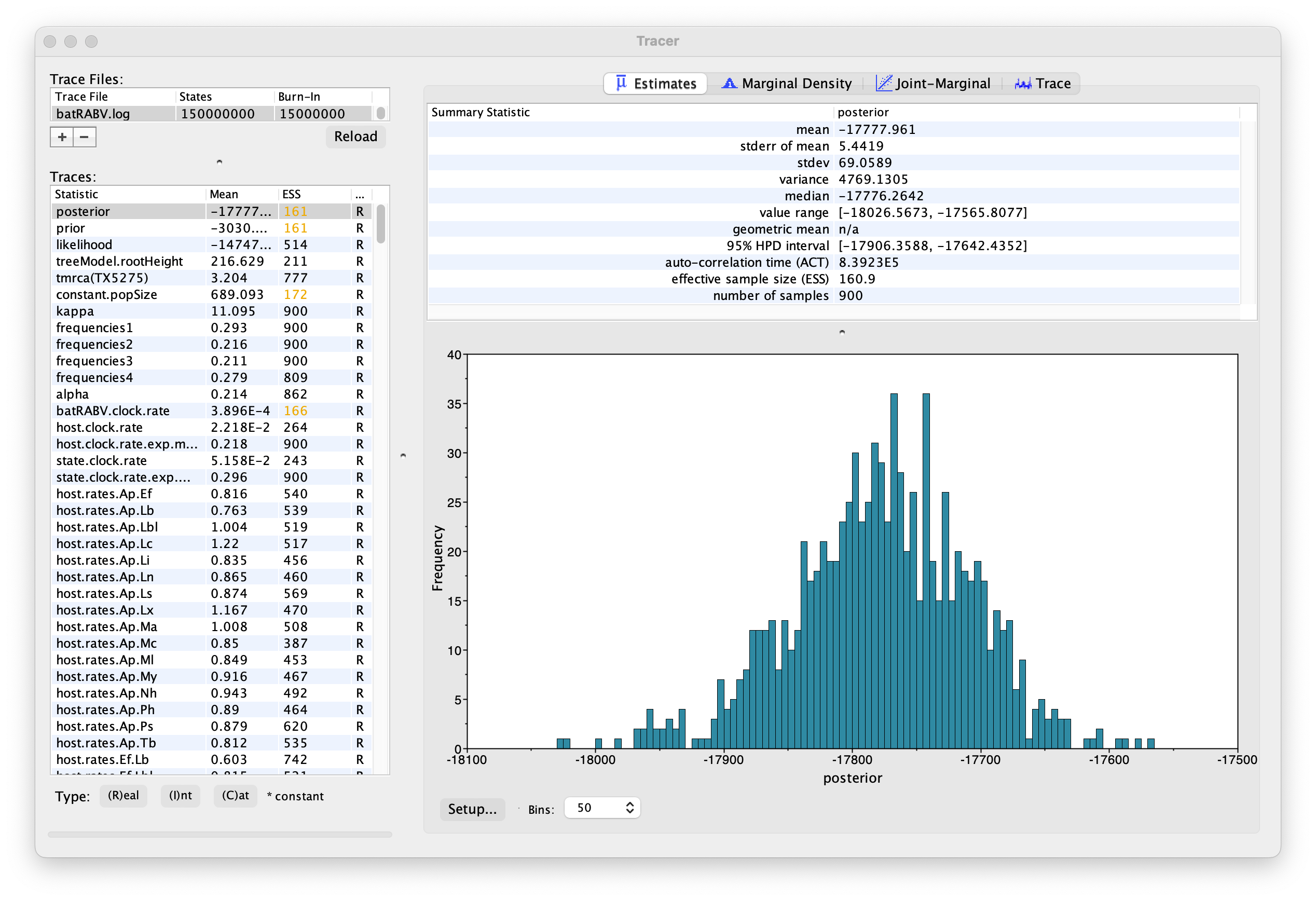Click the divider handle between left and right panels
This screenshot has width=1316, height=901.
tap(403, 455)
